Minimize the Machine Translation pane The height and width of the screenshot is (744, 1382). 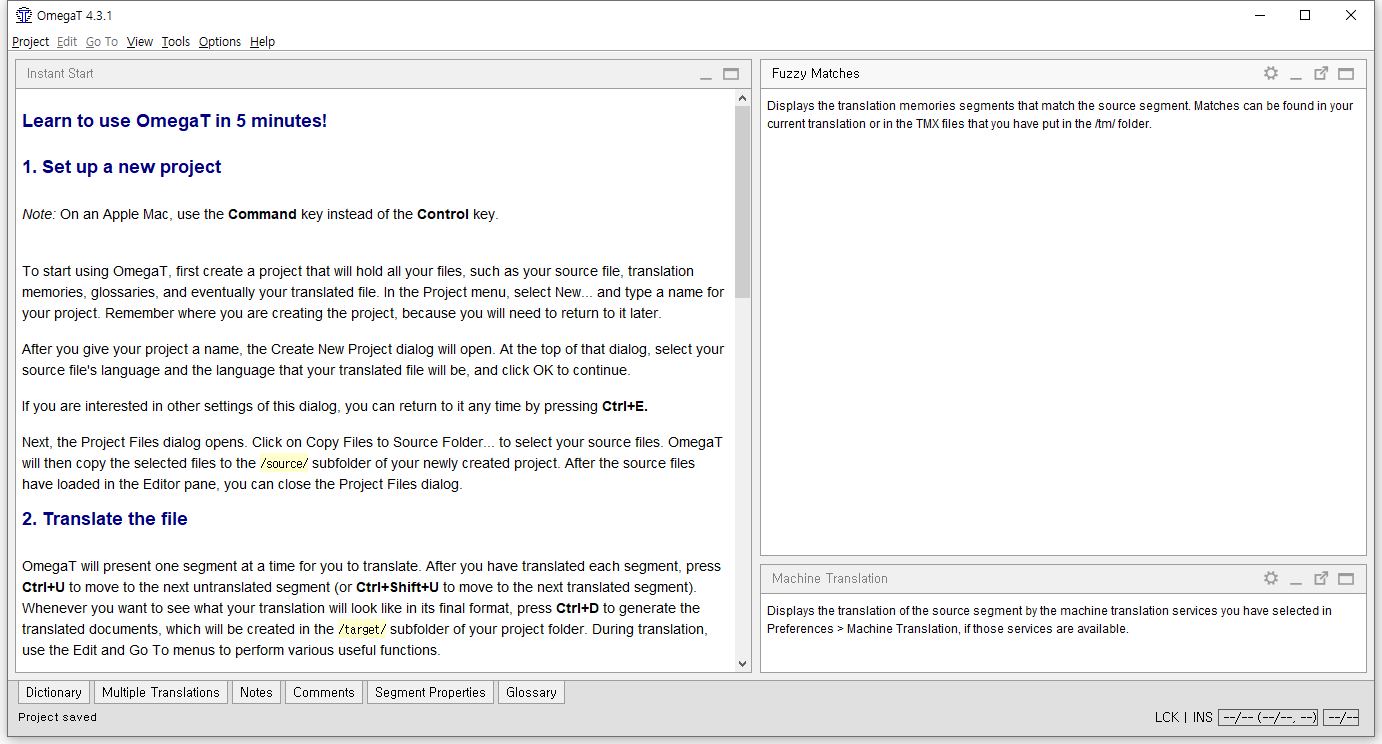1296,579
